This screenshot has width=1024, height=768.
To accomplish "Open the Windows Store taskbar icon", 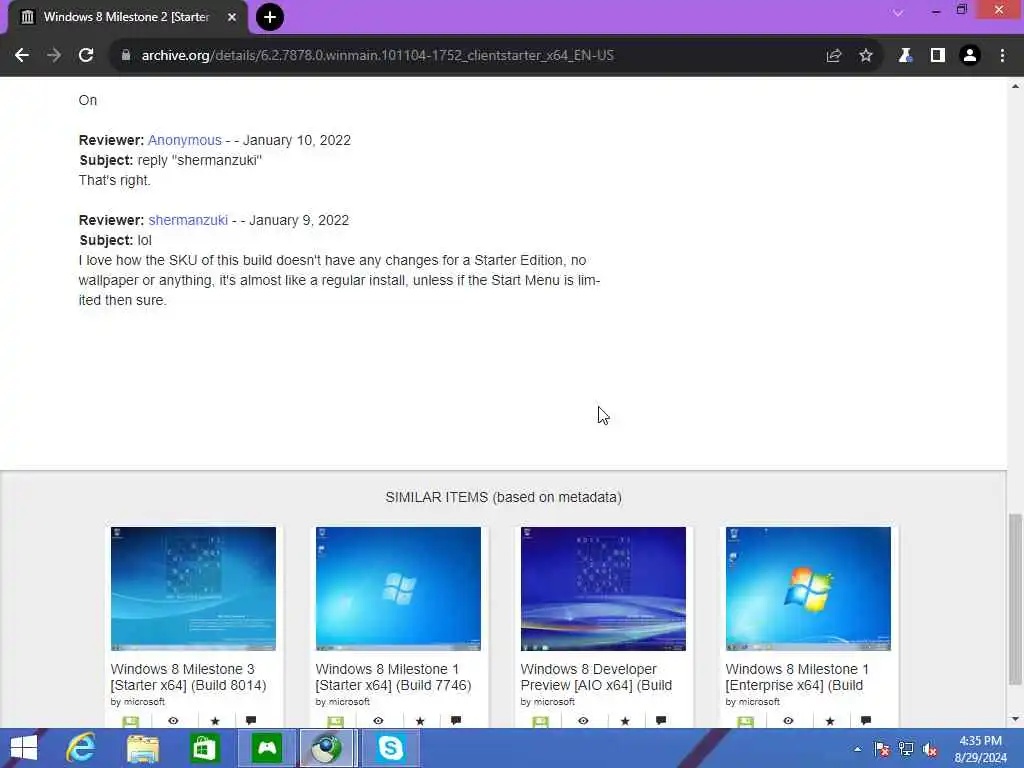I will point(204,748).
